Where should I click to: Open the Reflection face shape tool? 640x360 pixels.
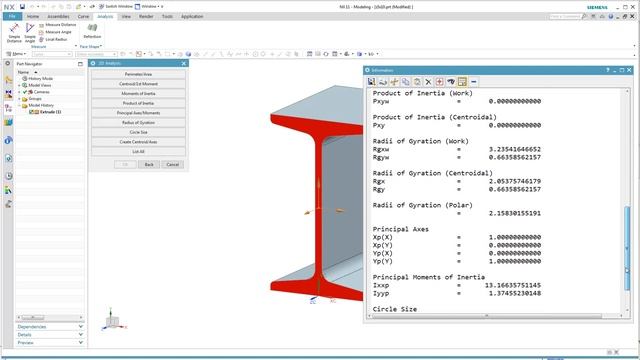pyautogui.click(x=92, y=31)
